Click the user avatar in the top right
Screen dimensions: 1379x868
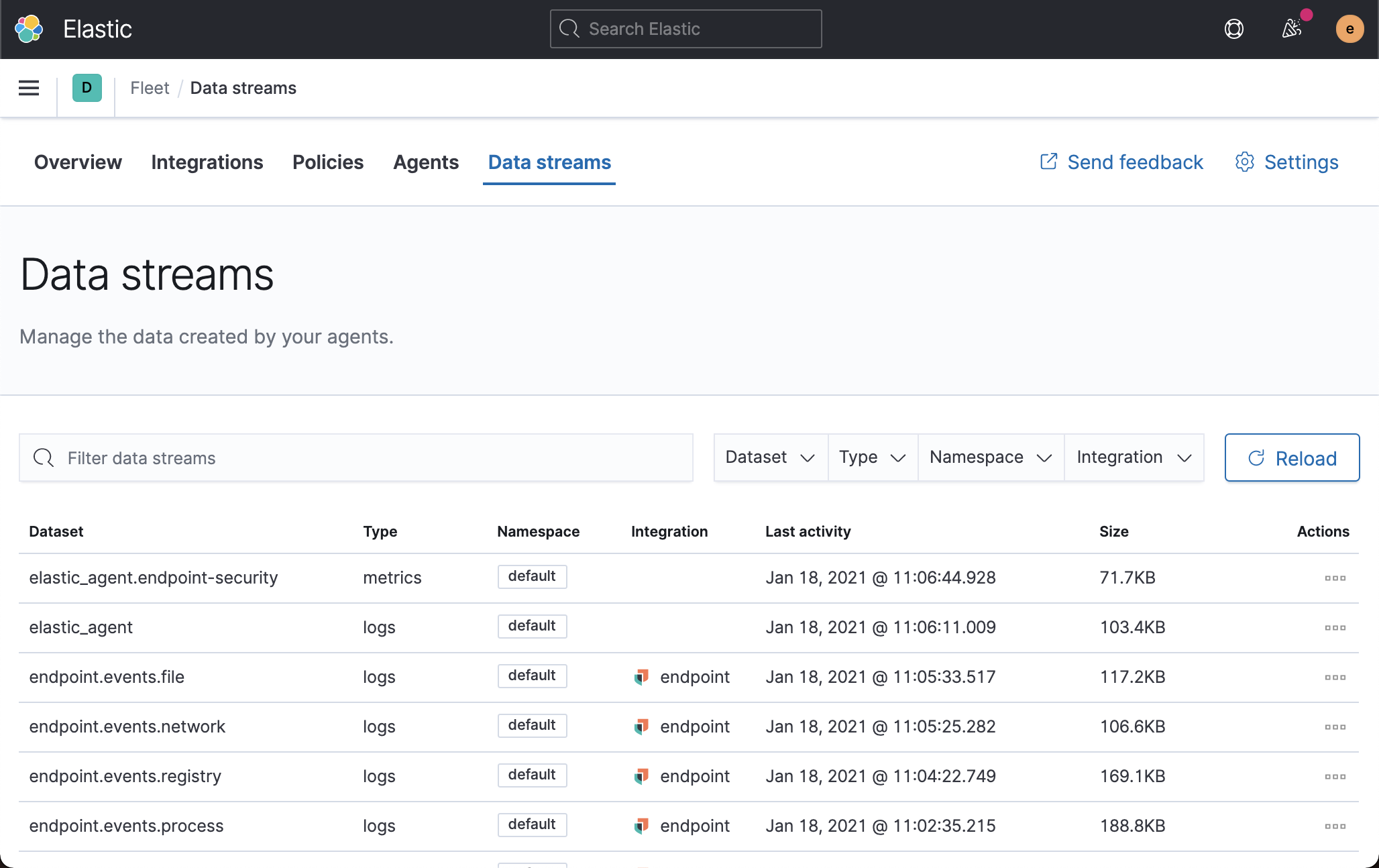pyautogui.click(x=1349, y=29)
